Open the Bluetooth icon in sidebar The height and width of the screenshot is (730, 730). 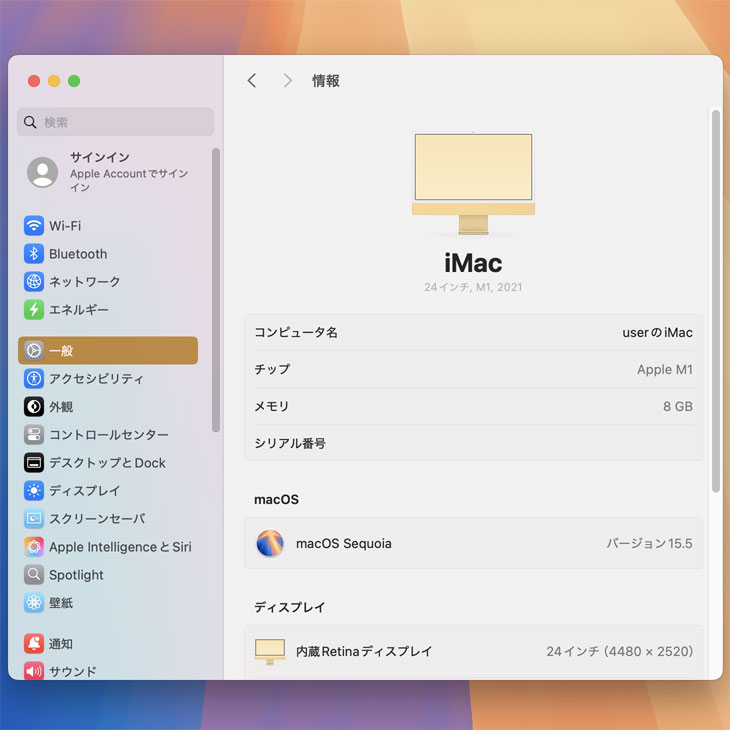(x=34, y=254)
